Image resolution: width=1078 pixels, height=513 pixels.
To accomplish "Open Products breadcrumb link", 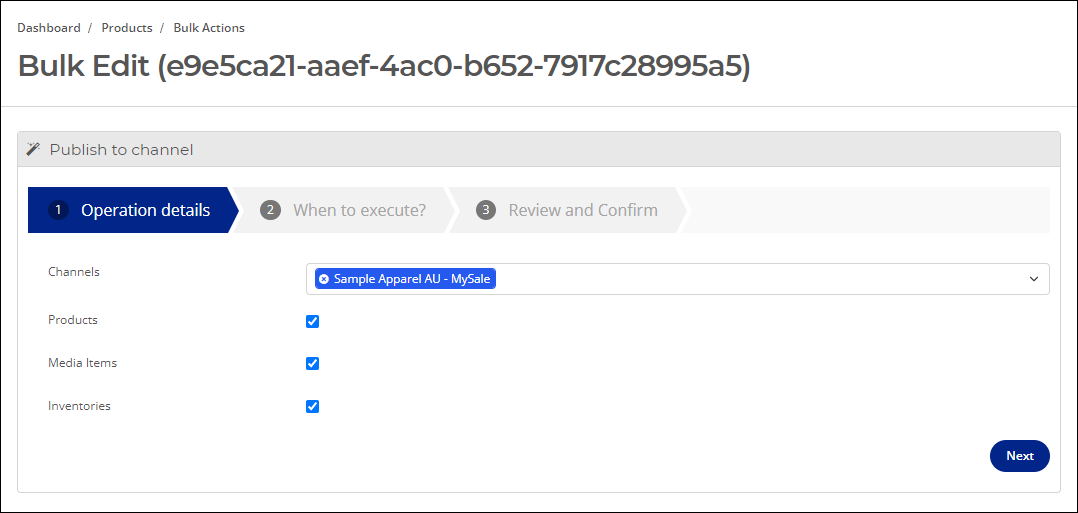I will point(127,28).
